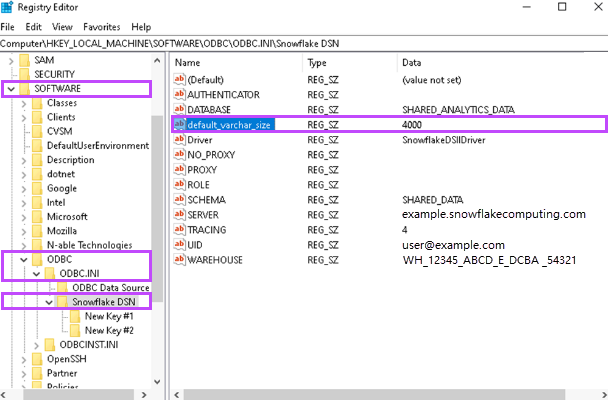
Task: Select the Partner folder icon
Action: [37, 373]
